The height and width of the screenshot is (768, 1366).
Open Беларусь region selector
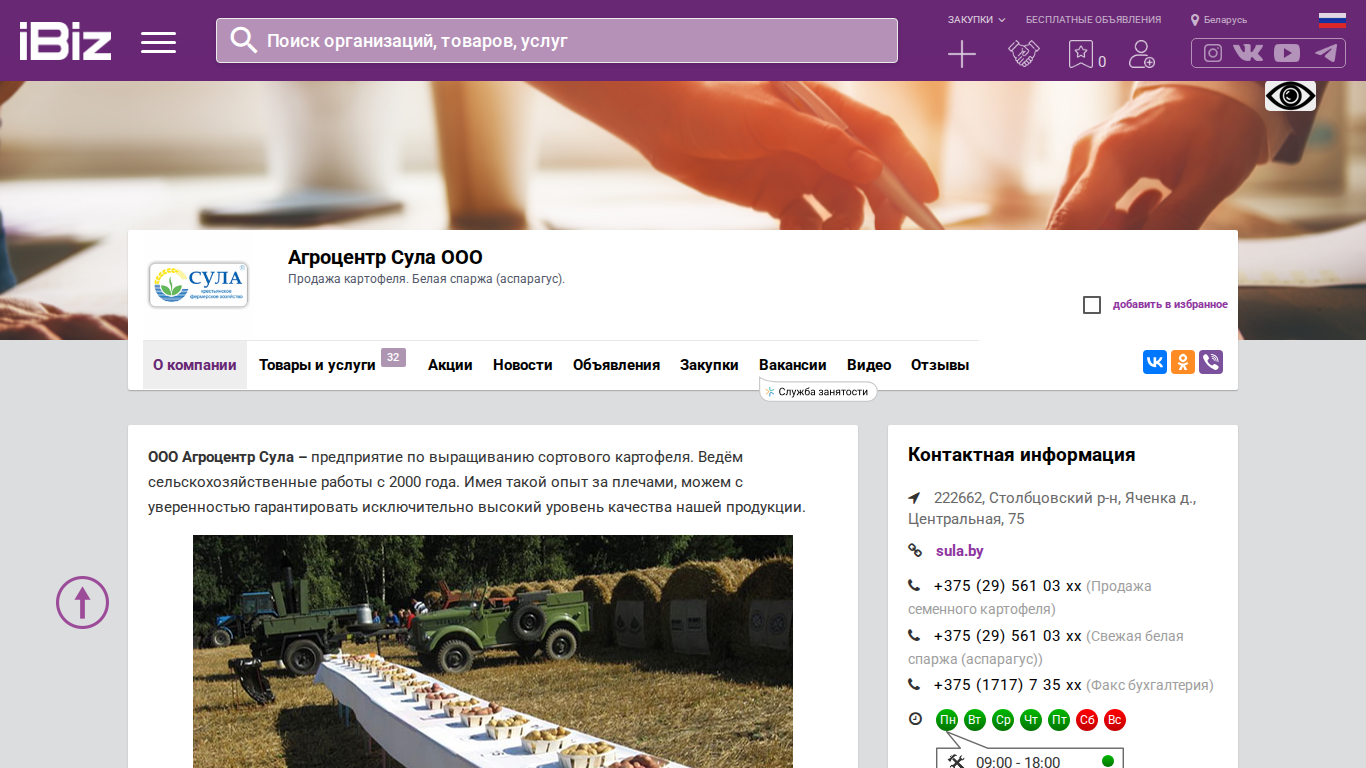click(1219, 20)
